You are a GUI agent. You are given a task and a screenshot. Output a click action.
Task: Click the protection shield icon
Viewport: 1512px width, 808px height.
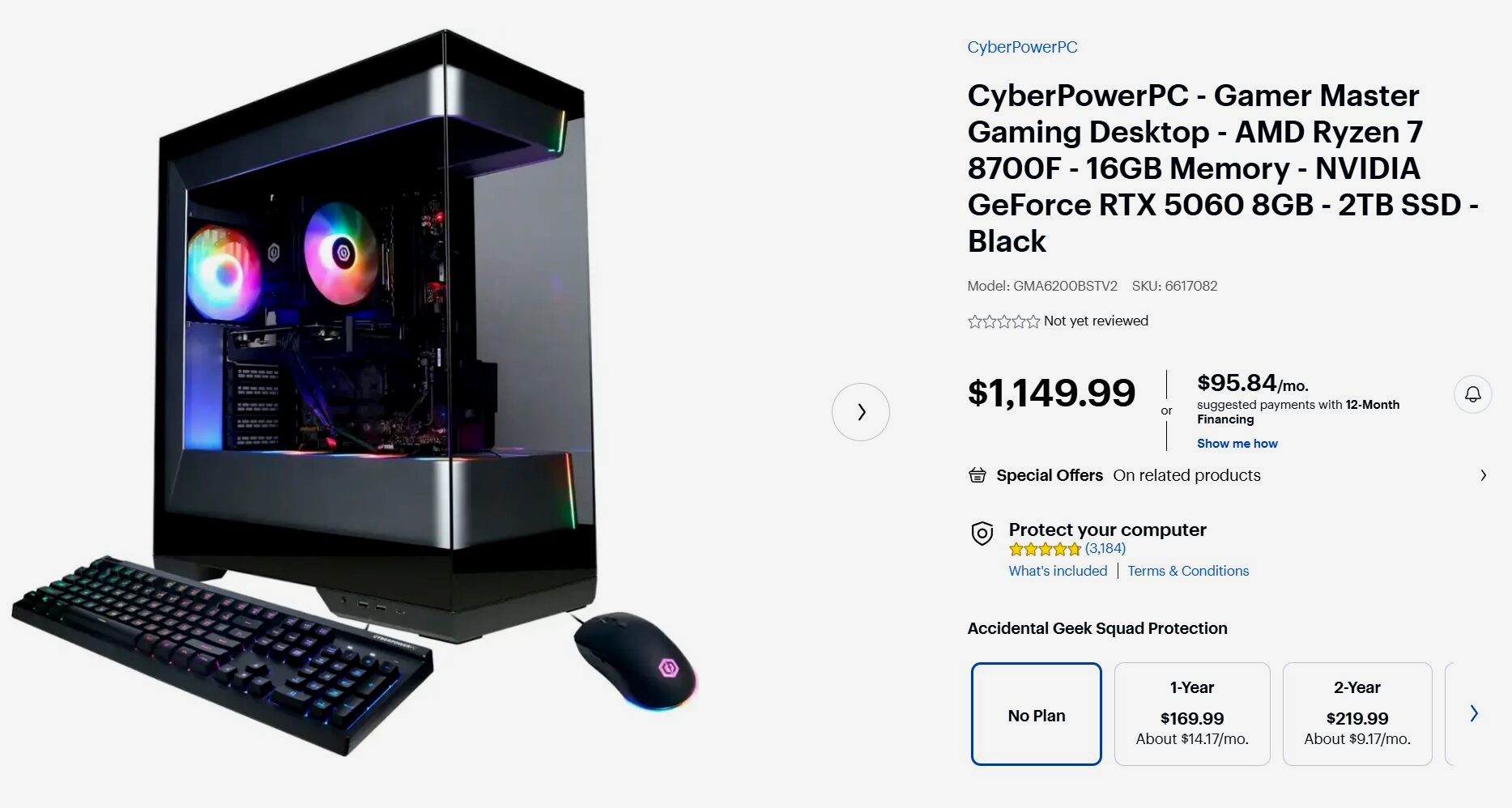tap(982, 534)
